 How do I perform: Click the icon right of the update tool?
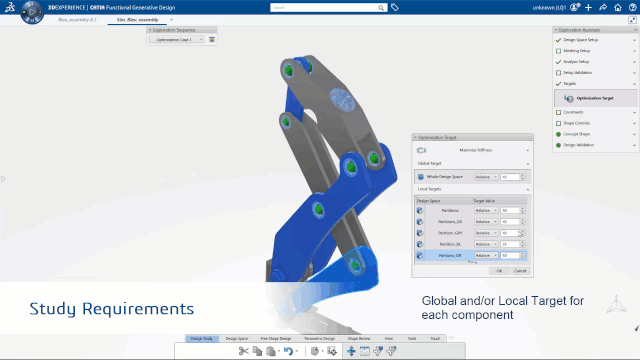click(332, 351)
